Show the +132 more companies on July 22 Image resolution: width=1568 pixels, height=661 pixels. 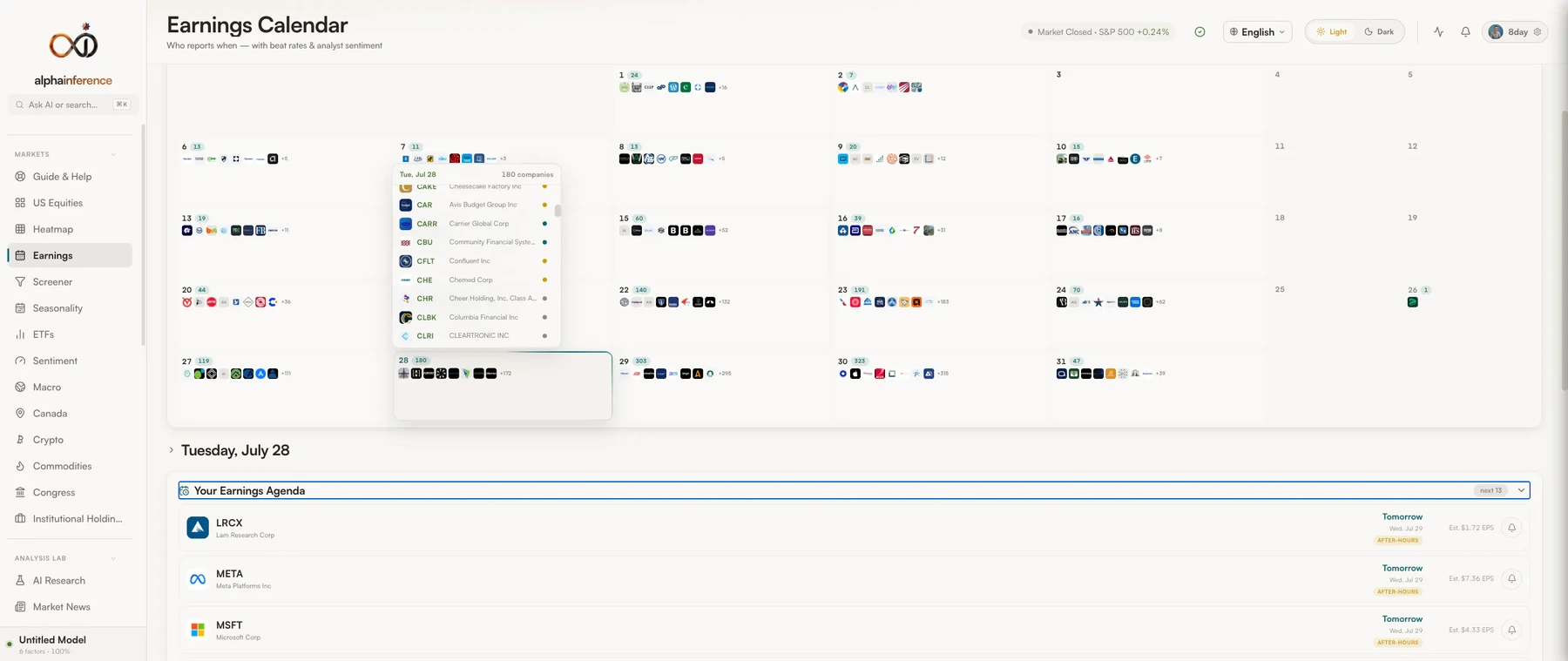[724, 302]
